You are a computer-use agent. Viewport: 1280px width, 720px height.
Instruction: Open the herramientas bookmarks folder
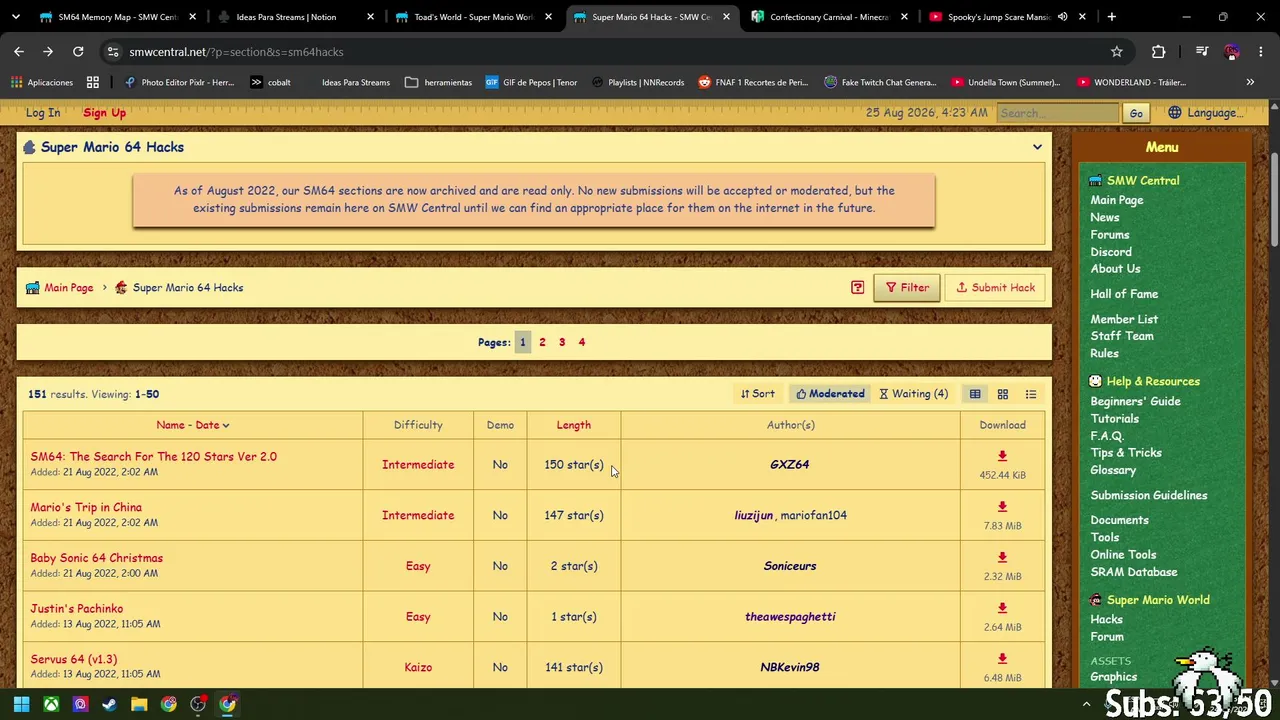tap(438, 82)
